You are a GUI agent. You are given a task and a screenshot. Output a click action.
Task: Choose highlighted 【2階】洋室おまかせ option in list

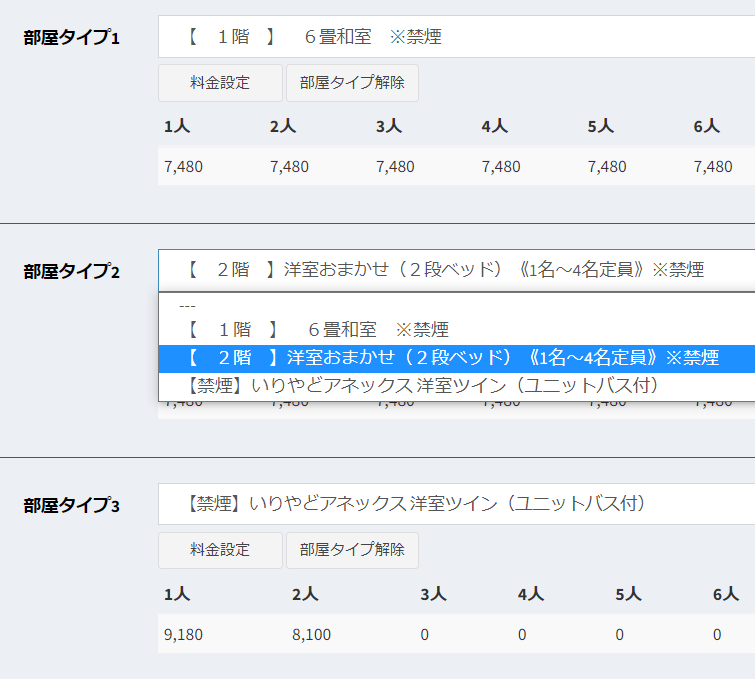tap(456, 358)
